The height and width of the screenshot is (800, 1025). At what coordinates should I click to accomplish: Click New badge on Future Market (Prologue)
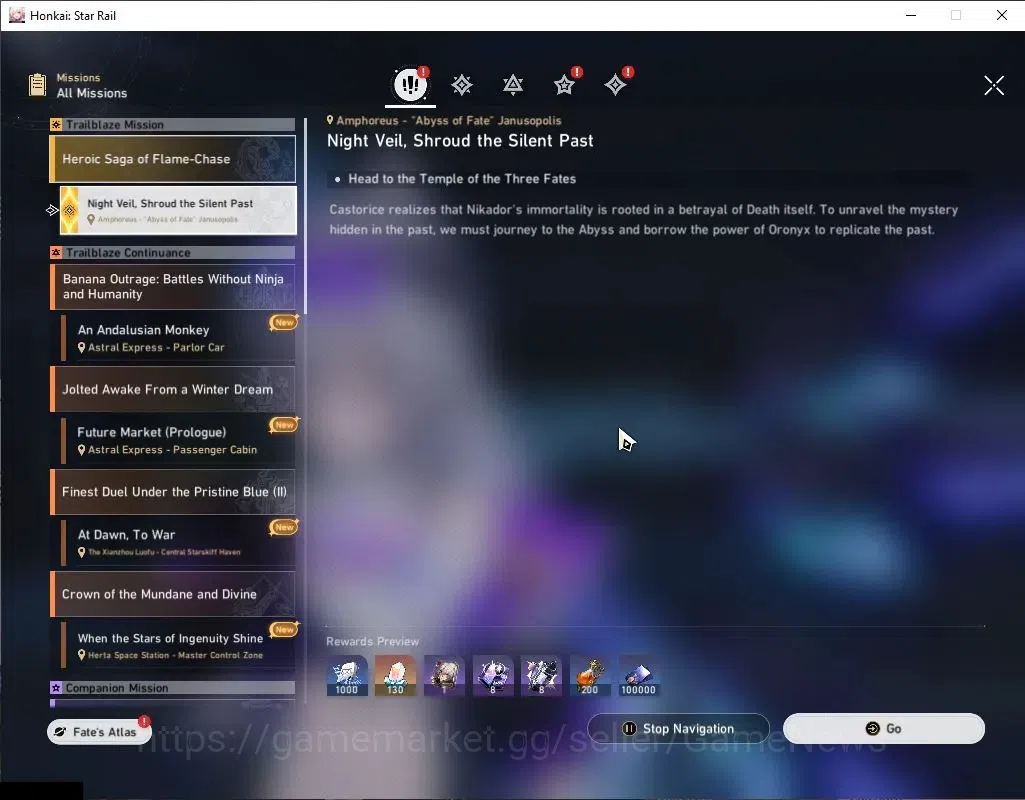click(284, 425)
